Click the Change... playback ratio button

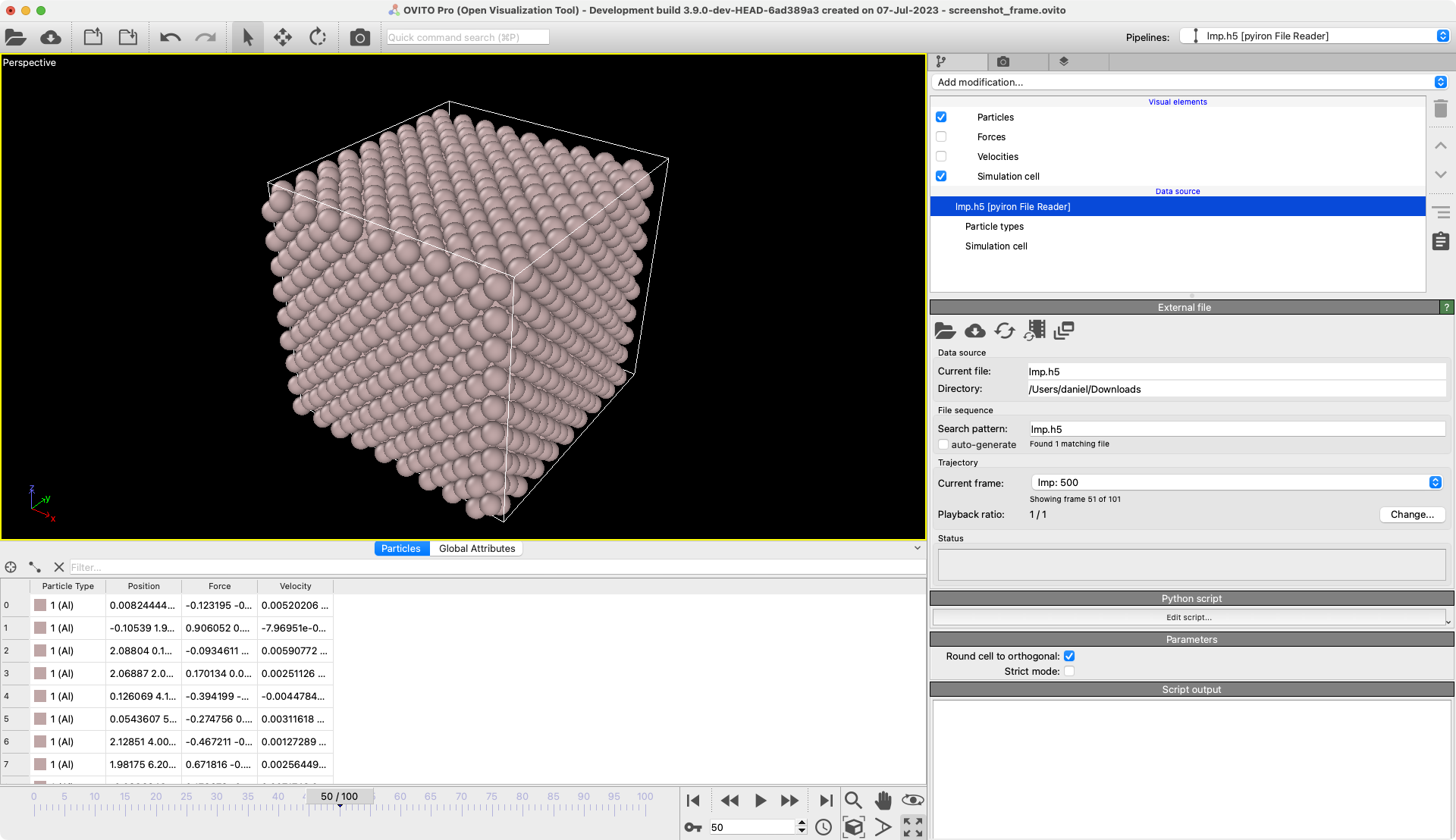click(x=1411, y=514)
